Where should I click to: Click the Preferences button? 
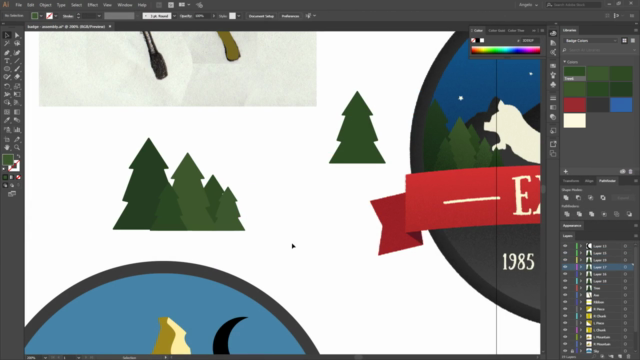[x=290, y=16]
